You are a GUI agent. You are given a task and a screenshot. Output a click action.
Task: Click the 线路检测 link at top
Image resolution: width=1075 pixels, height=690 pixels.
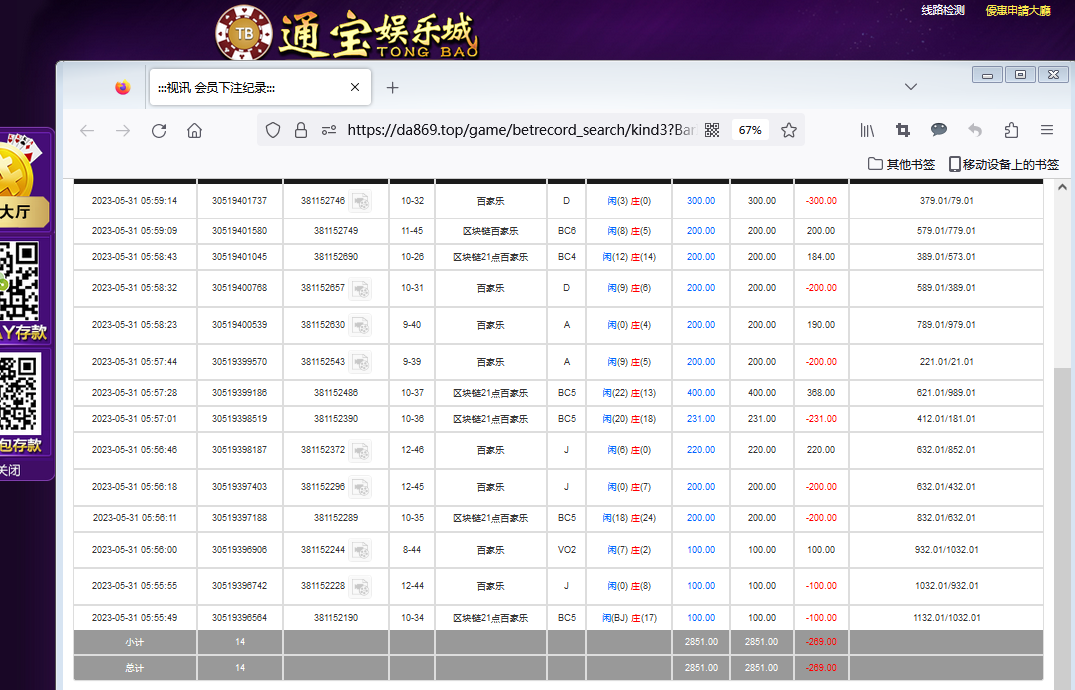[x=942, y=11]
